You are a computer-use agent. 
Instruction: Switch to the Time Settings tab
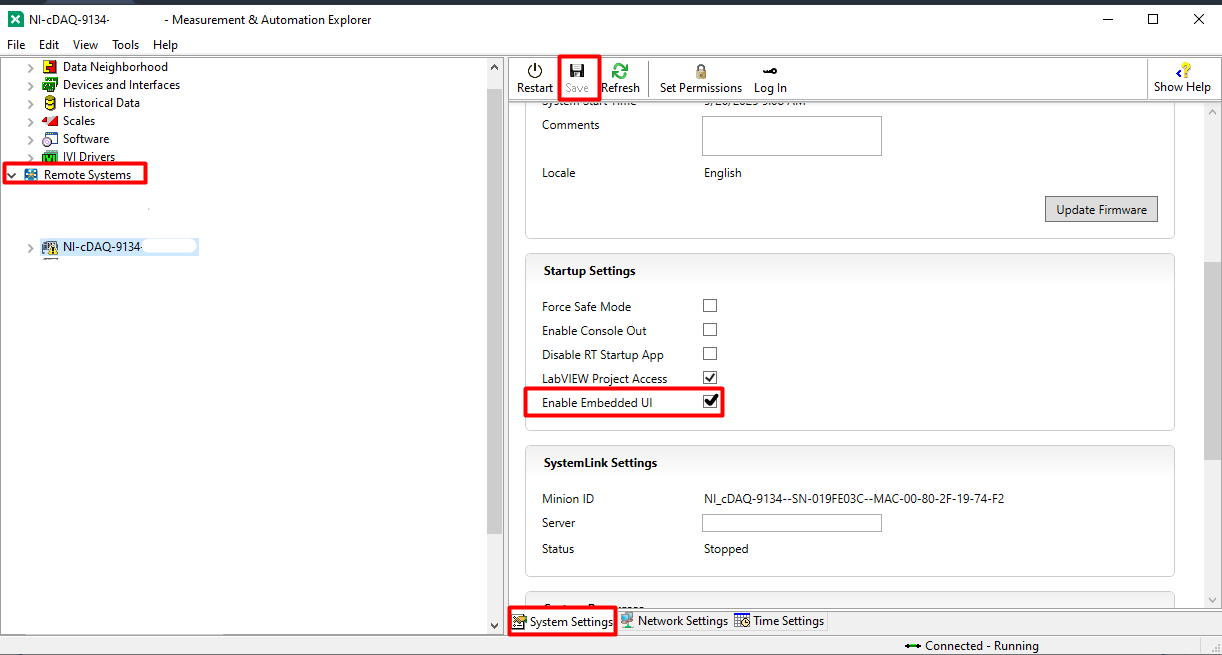click(780, 621)
